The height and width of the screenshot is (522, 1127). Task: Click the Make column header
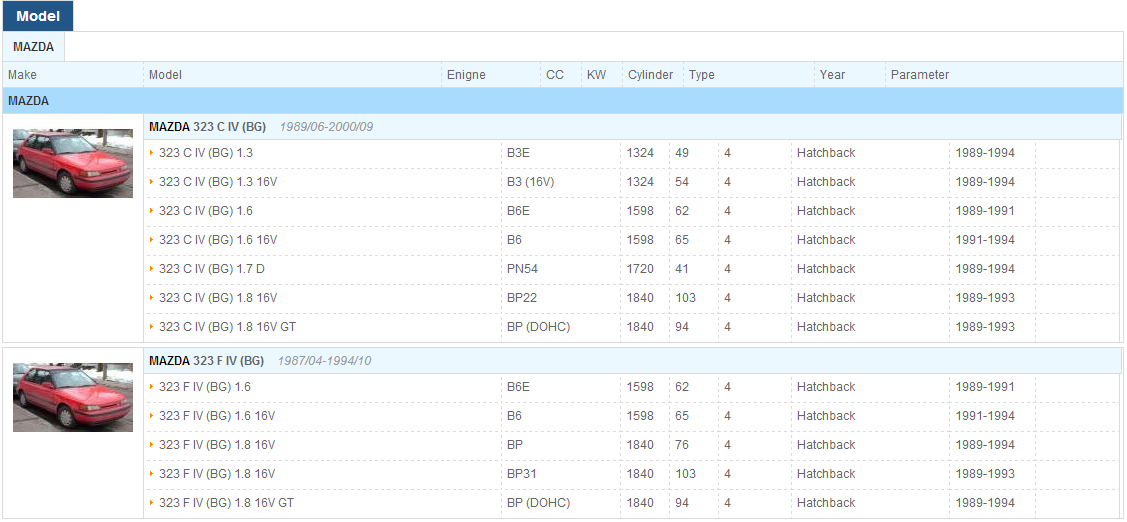[x=22, y=75]
